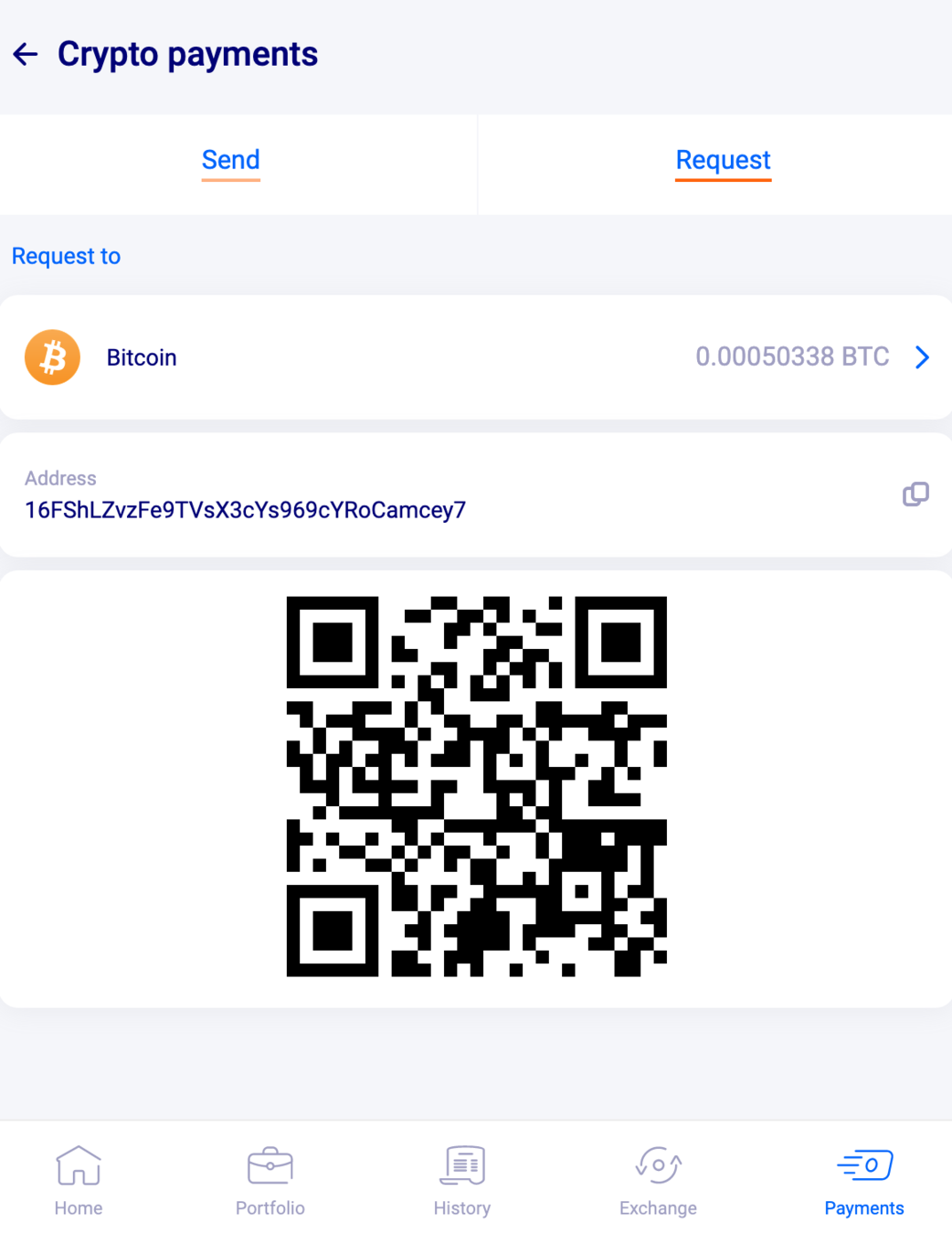
Task: Tap the QR code image
Action: 476,787
